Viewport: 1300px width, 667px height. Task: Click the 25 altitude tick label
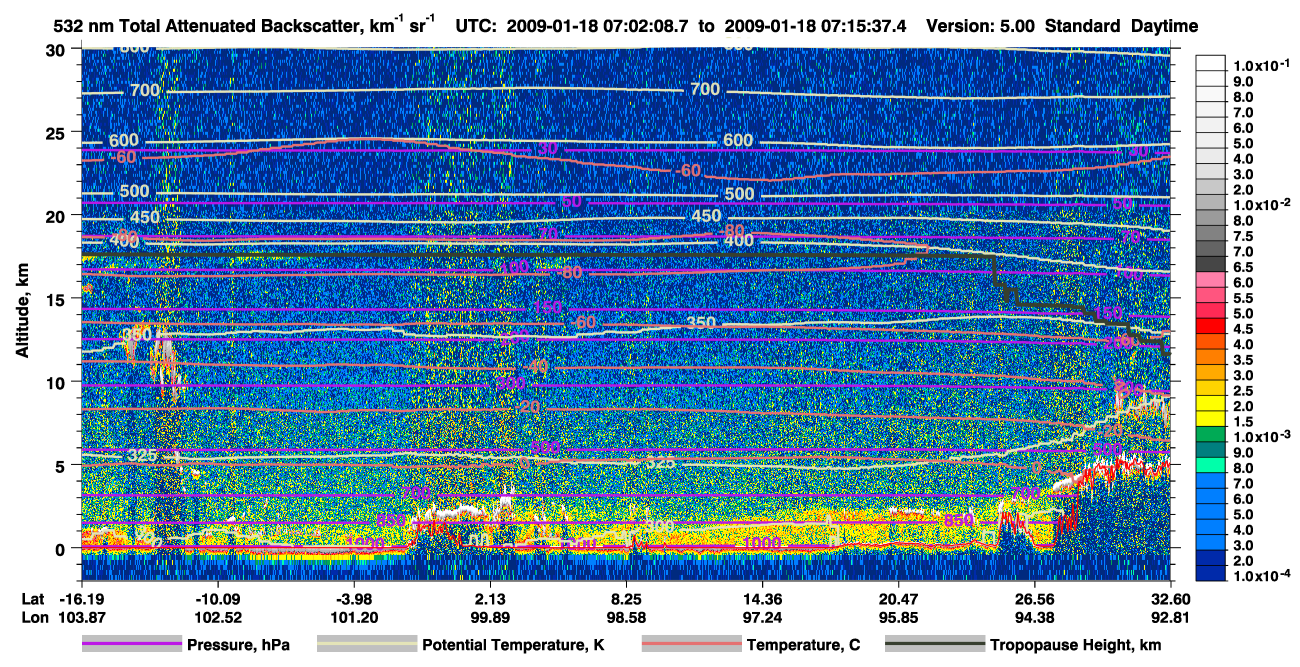(x=58, y=132)
